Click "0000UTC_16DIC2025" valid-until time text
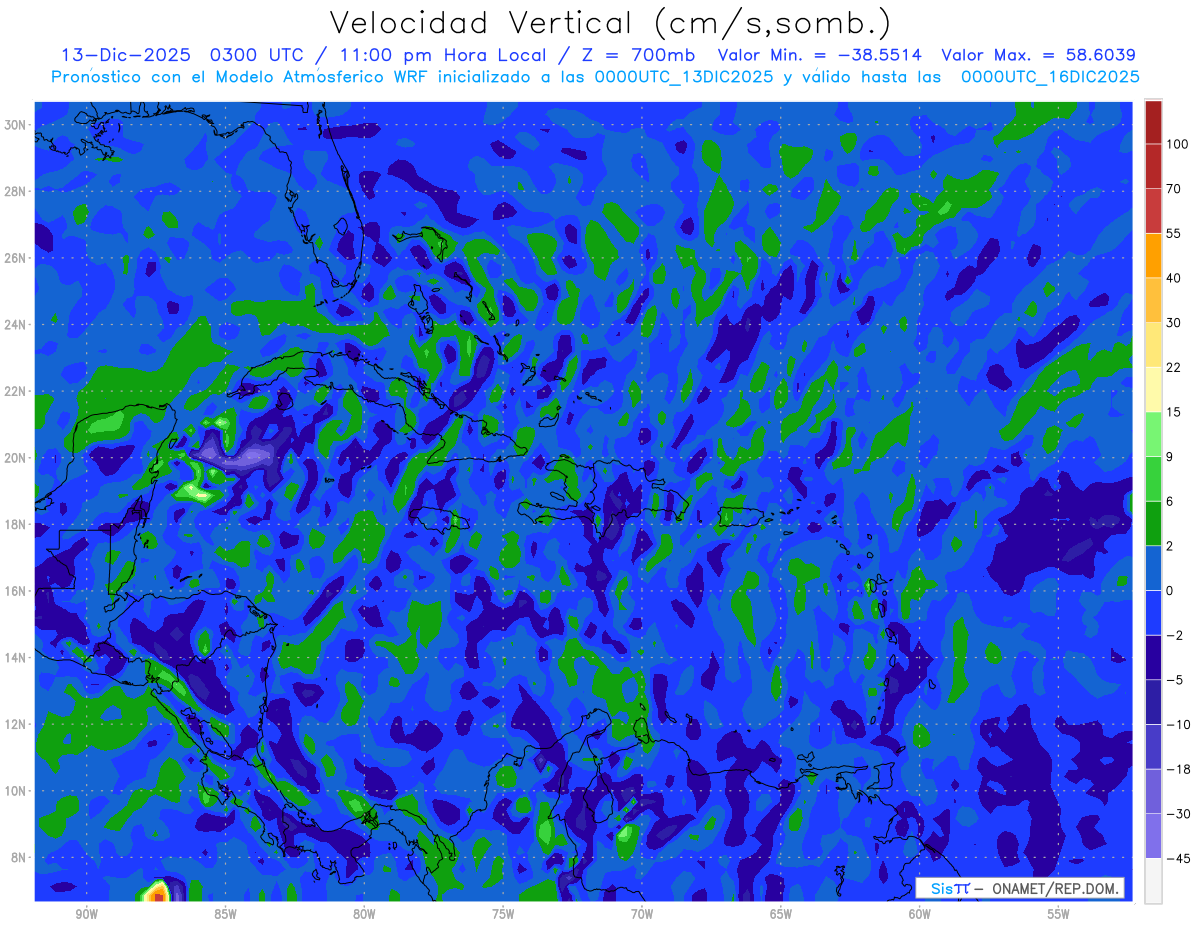Image resolution: width=1200 pixels, height=927 pixels. click(x=1050, y=77)
